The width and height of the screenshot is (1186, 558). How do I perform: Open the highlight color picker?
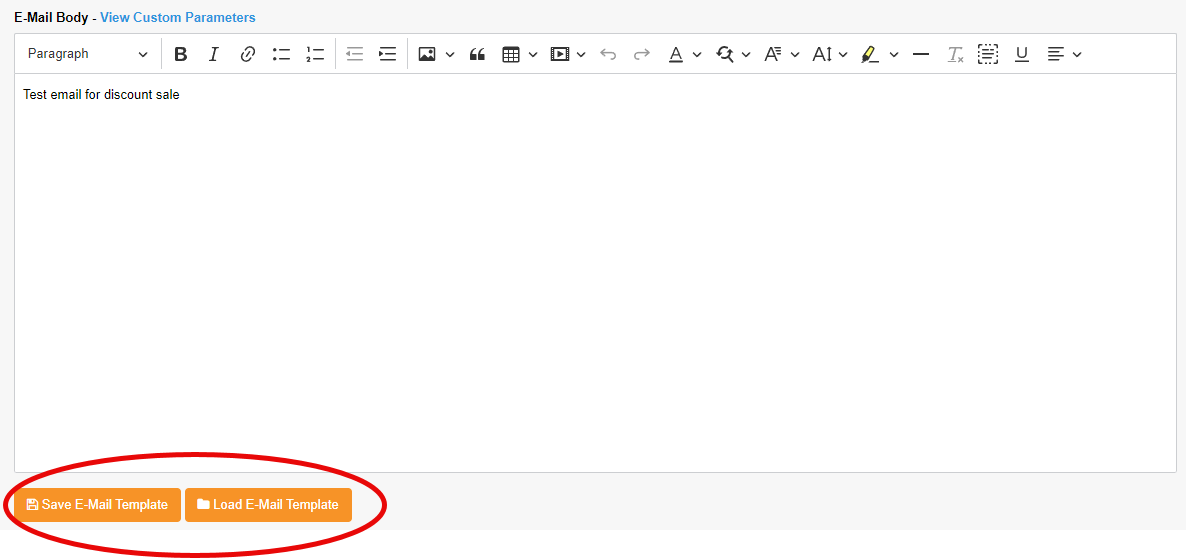(893, 54)
